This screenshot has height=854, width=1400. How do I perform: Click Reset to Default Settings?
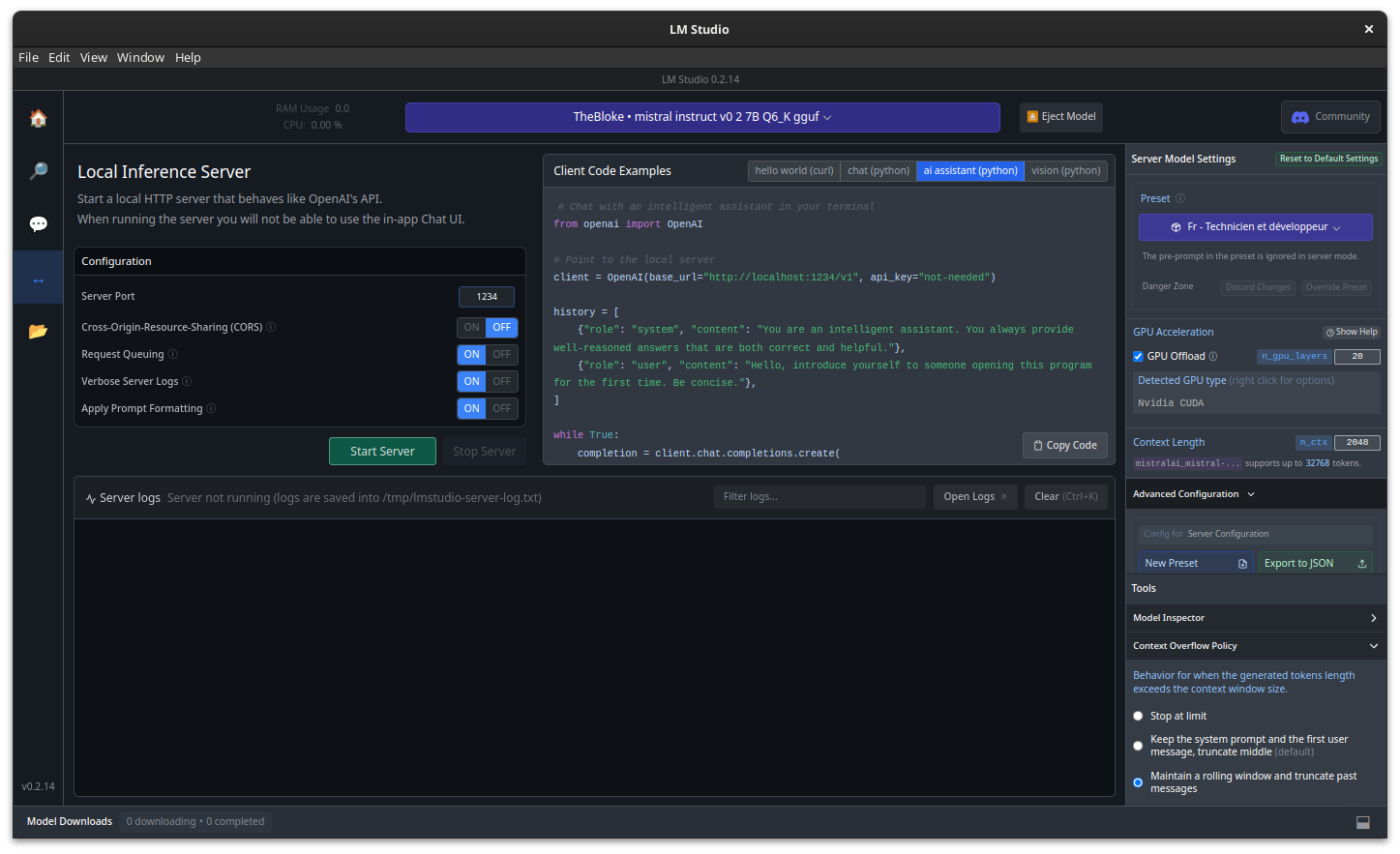click(1328, 159)
